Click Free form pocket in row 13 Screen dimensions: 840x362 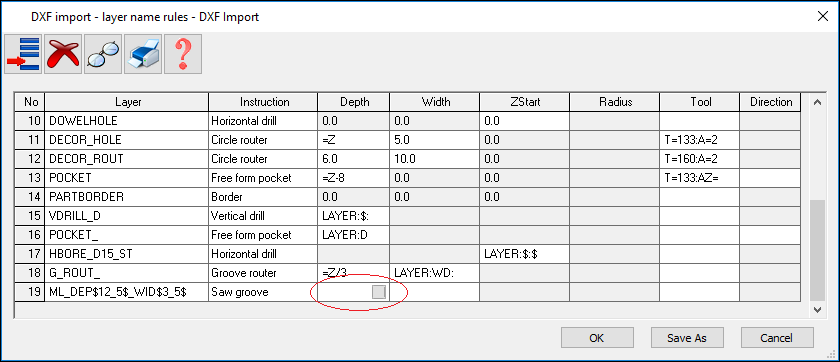point(264,178)
